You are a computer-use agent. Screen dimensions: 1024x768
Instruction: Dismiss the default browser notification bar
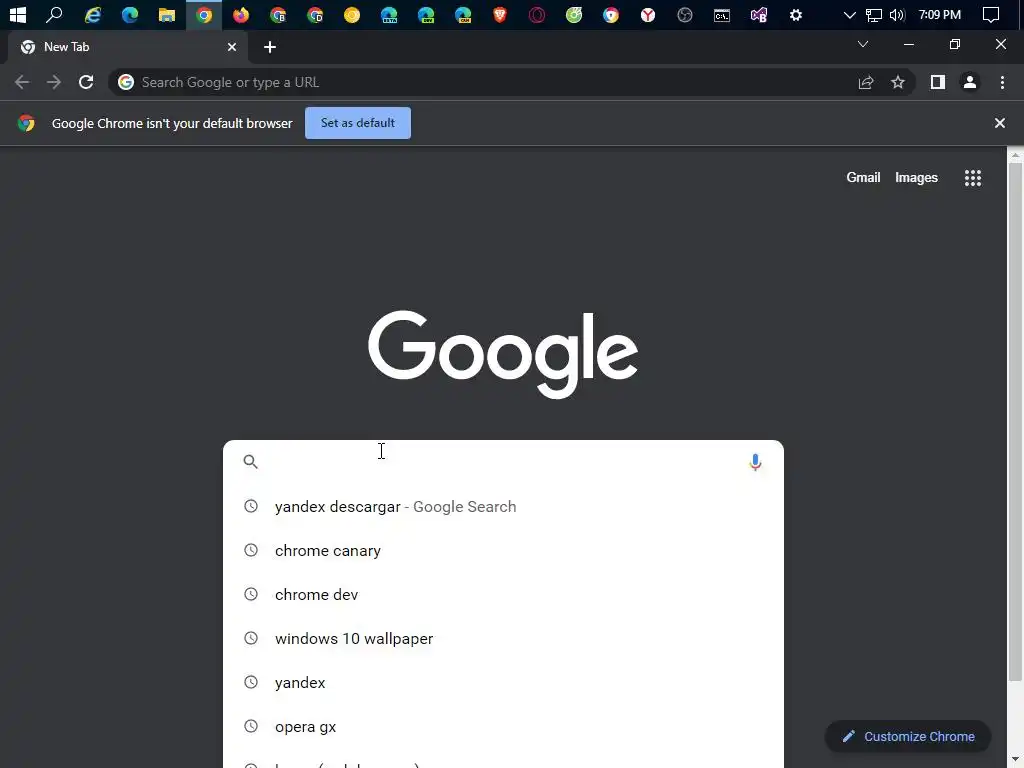click(x=999, y=123)
